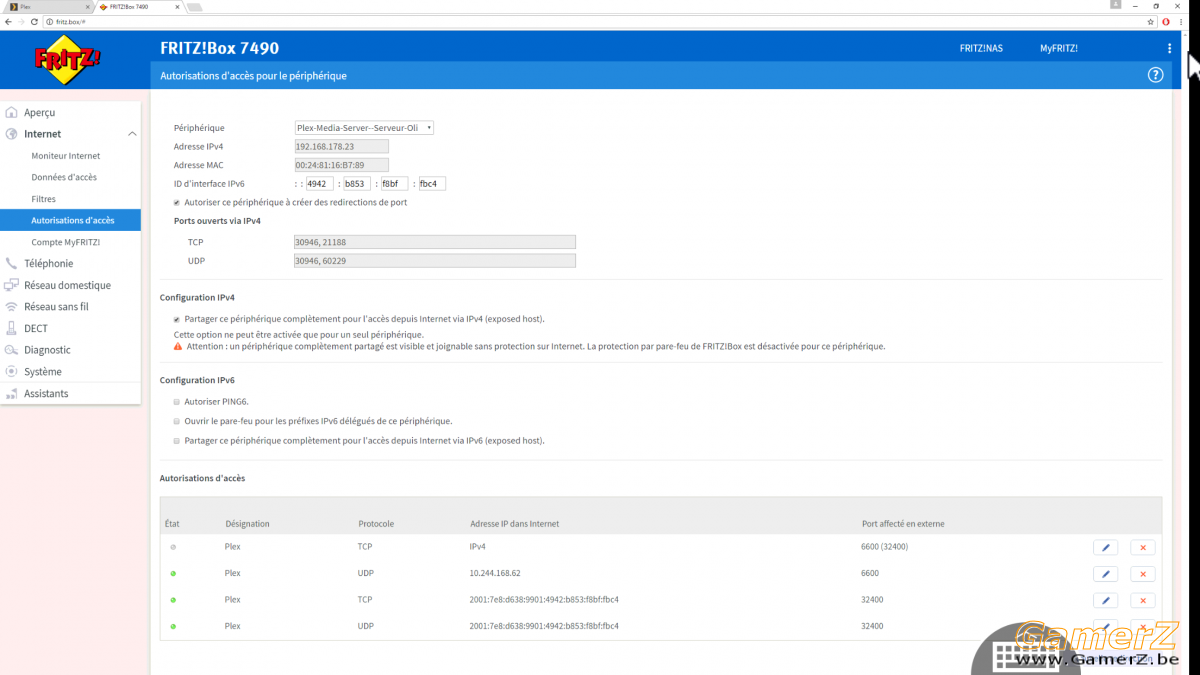Image resolution: width=1200 pixels, height=675 pixels.
Task: Edit the Plex UDP 10.244.168.62 rule
Action: pyautogui.click(x=1105, y=574)
